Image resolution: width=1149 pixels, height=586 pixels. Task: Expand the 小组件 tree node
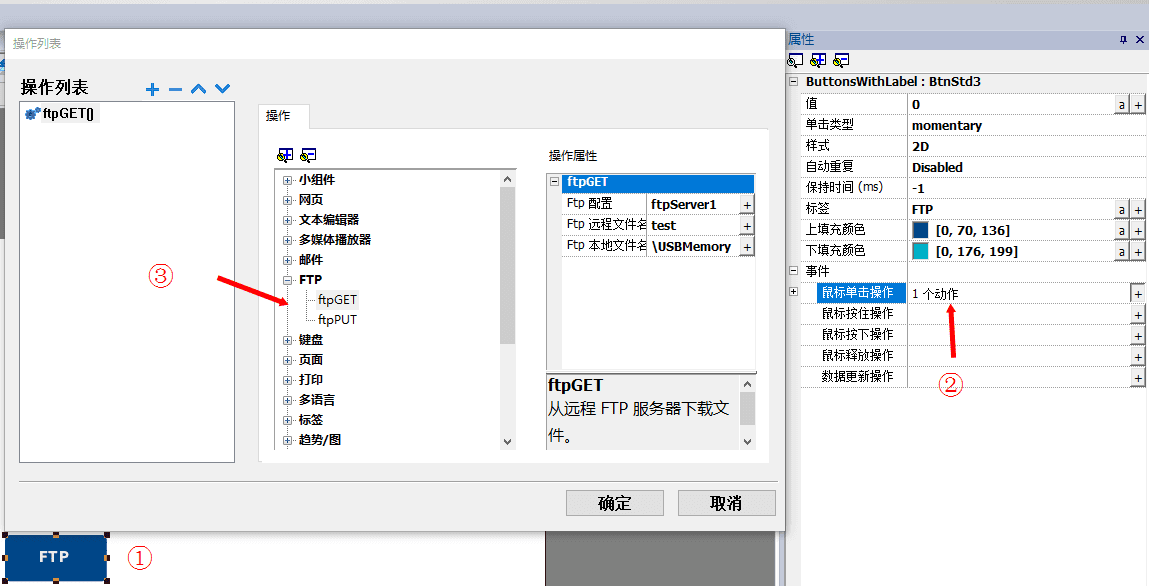pyautogui.click(x=288, y=180)
